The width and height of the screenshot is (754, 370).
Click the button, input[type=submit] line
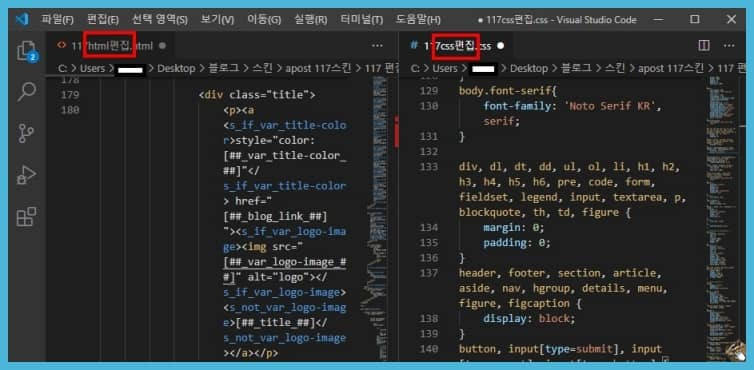pyautogui.click(x=560, y=348)
